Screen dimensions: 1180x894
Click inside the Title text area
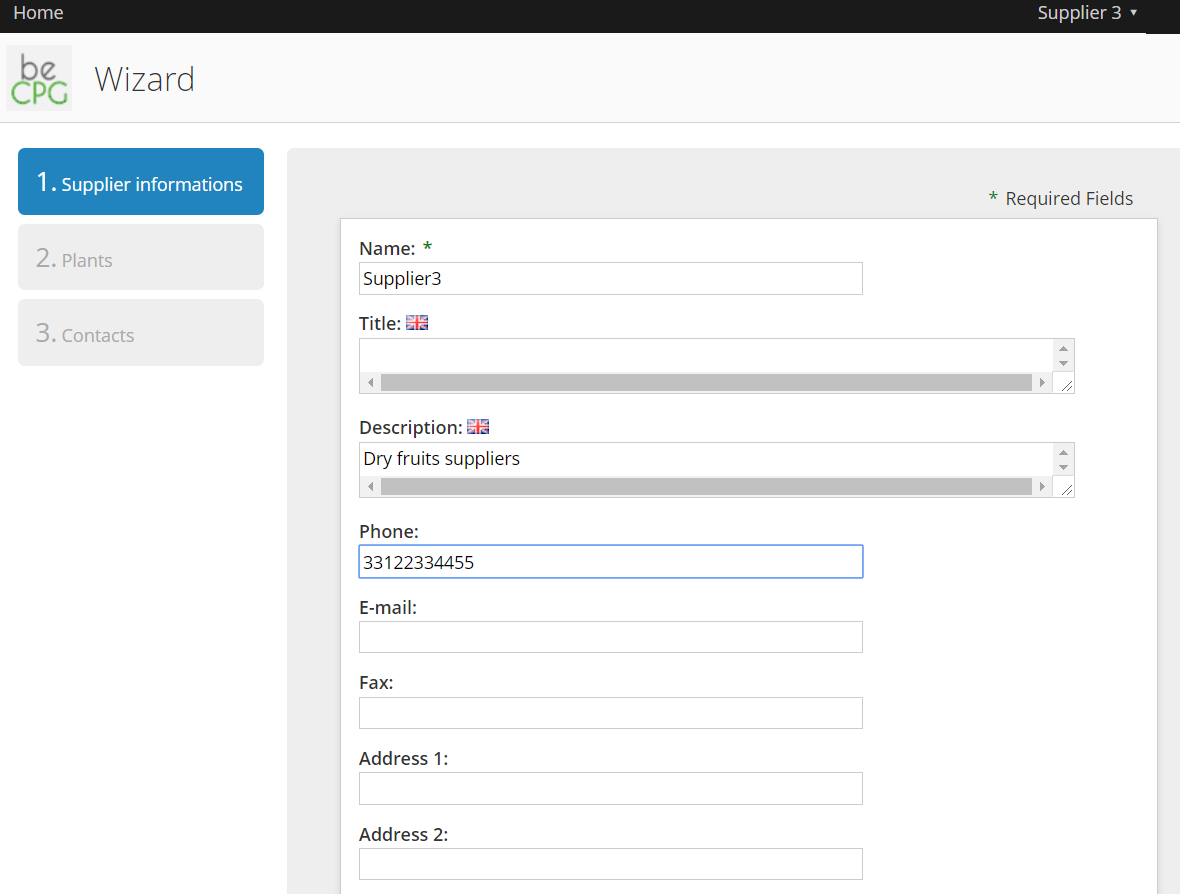point(706,356)
